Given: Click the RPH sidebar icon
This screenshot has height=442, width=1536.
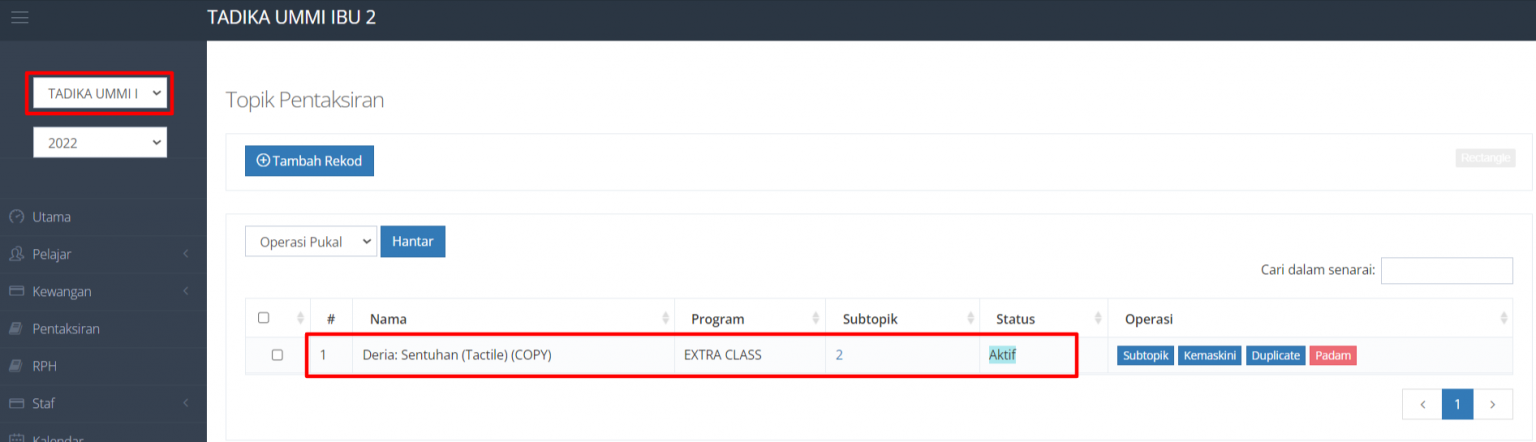Looking at the screenshot, I should [x=16, y=366].
